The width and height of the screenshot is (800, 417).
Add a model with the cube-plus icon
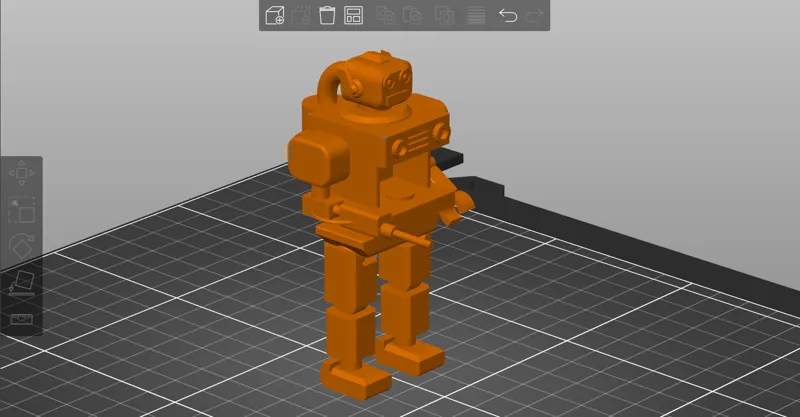(x=274, y=15)
